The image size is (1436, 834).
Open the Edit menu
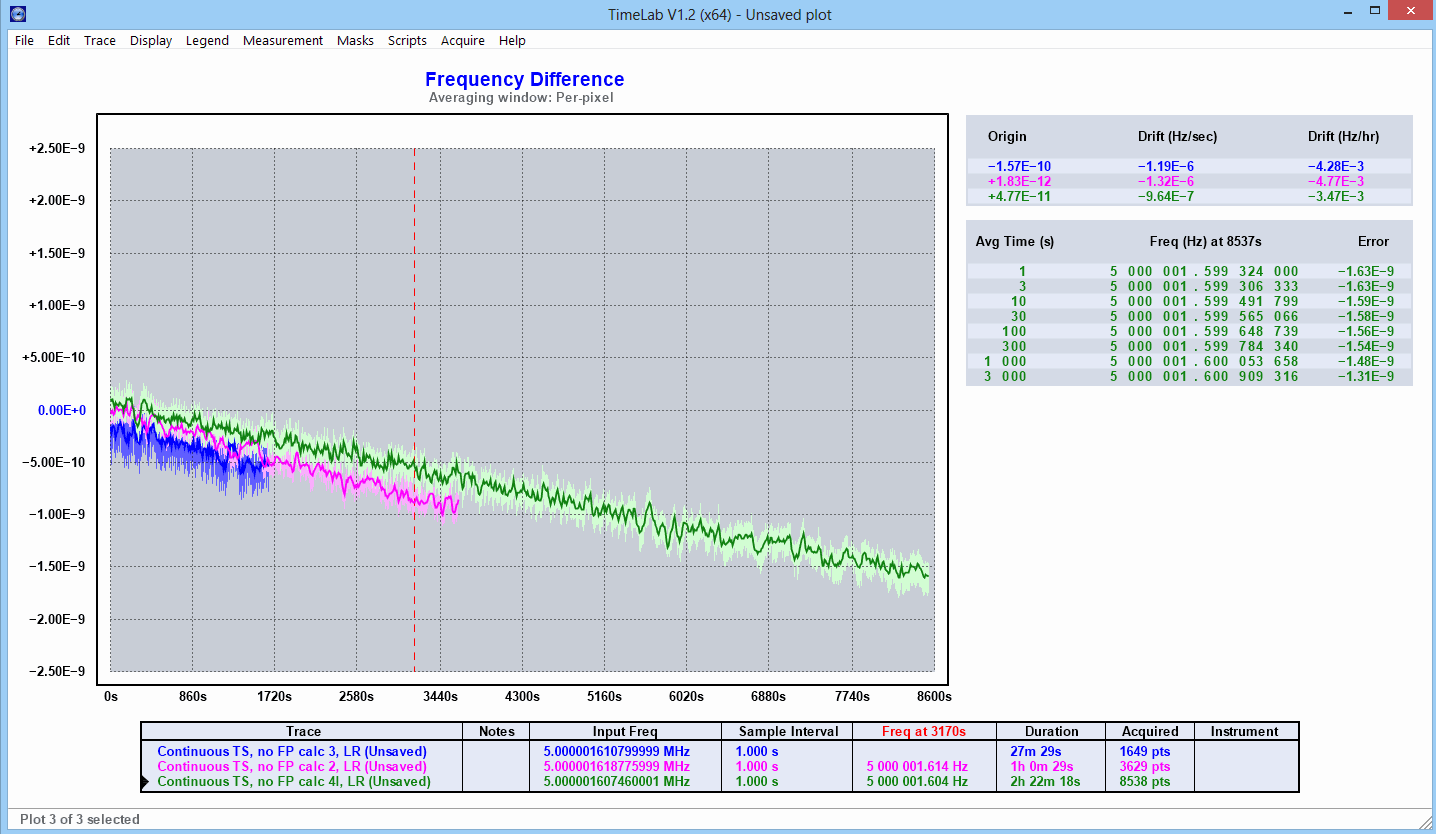[x=59, y=41]
